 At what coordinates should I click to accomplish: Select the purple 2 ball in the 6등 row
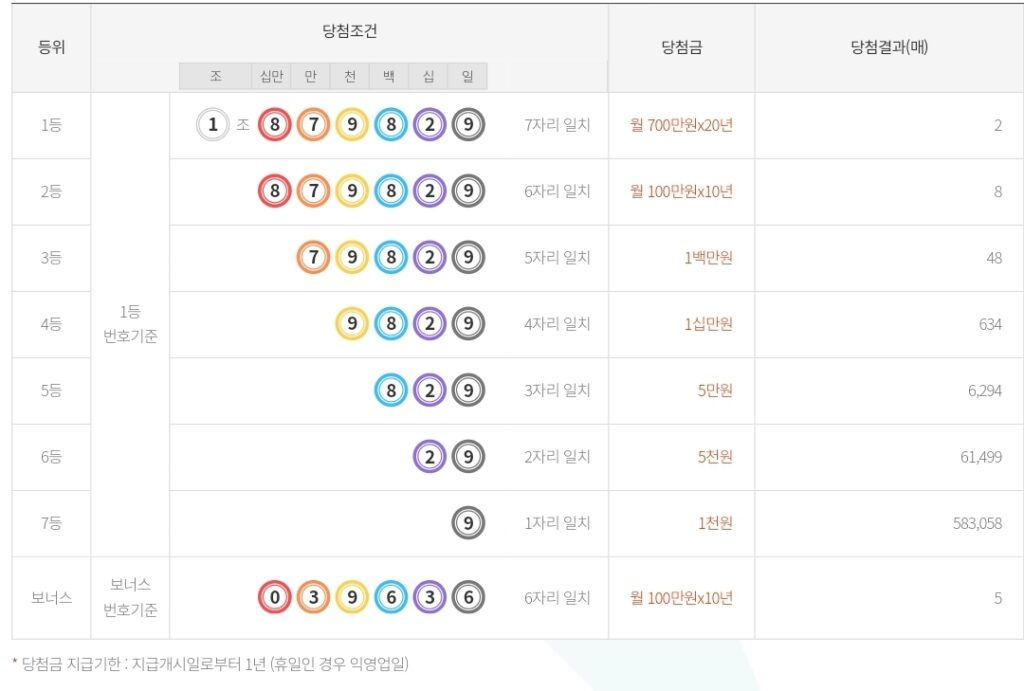(430, 457)
